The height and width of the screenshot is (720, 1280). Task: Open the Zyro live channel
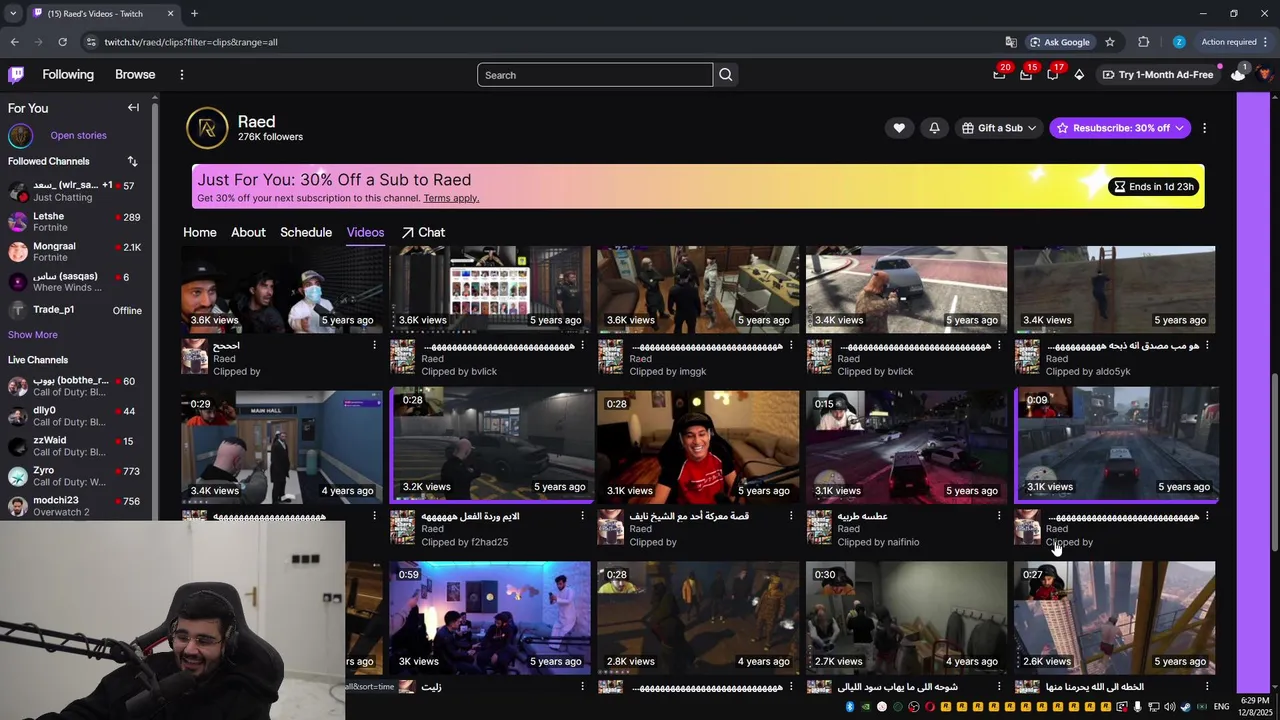point(76,476)
